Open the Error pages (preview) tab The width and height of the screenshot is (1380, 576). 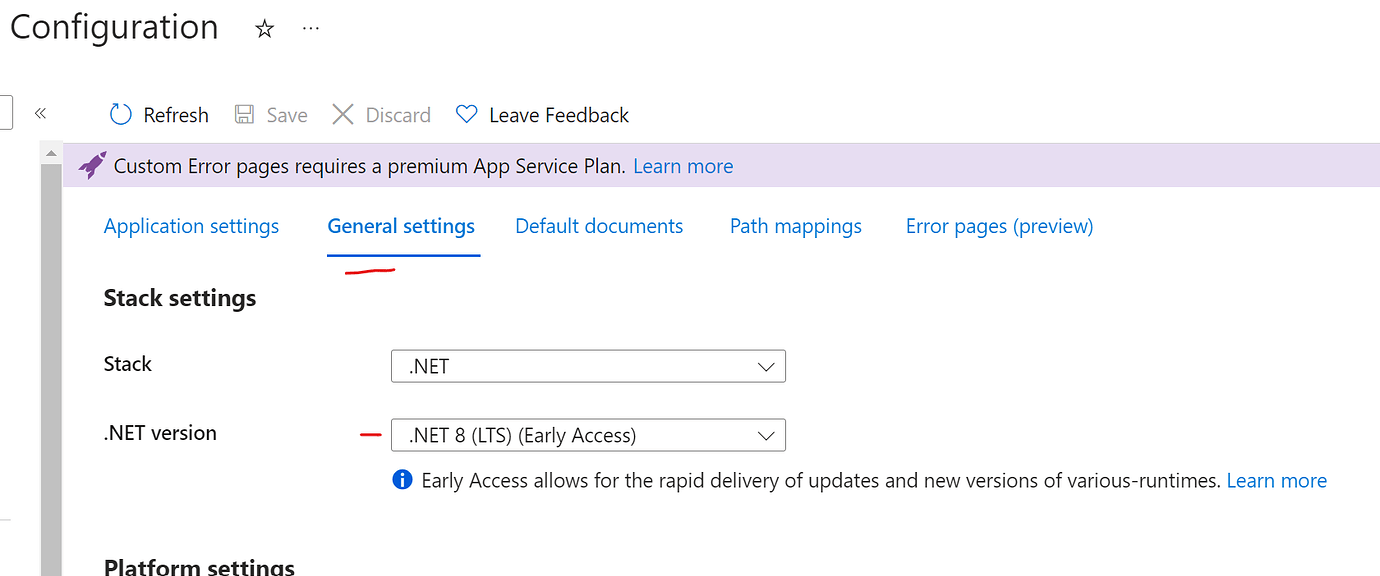tap(998, 226)
